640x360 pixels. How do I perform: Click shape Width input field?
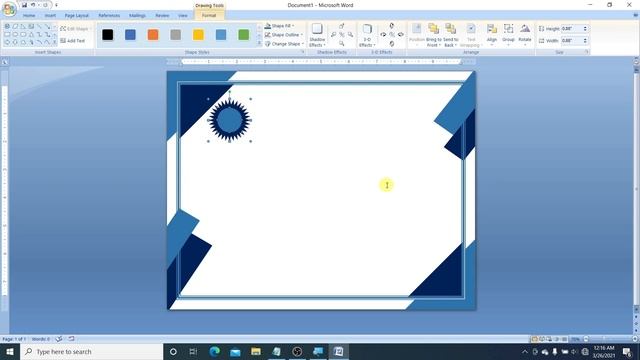pos(571,40)
